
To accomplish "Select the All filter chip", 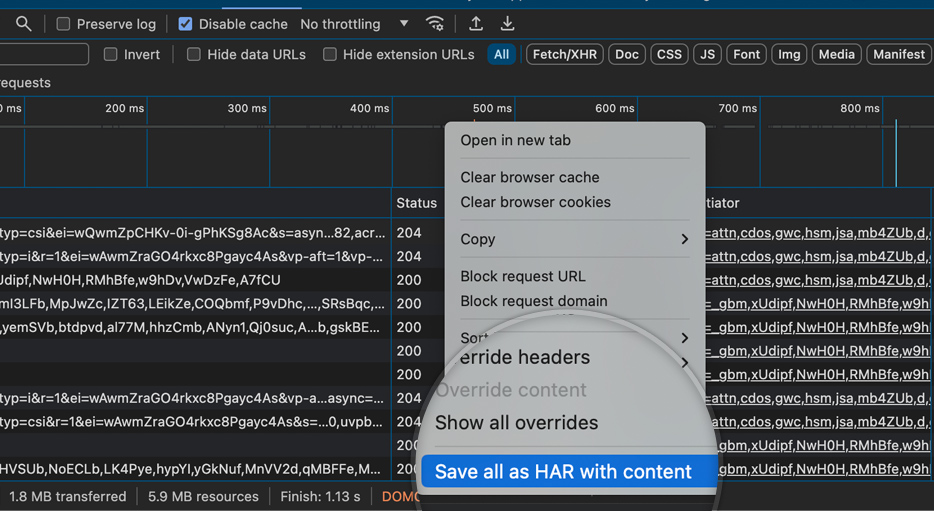I will coord(502,54).
